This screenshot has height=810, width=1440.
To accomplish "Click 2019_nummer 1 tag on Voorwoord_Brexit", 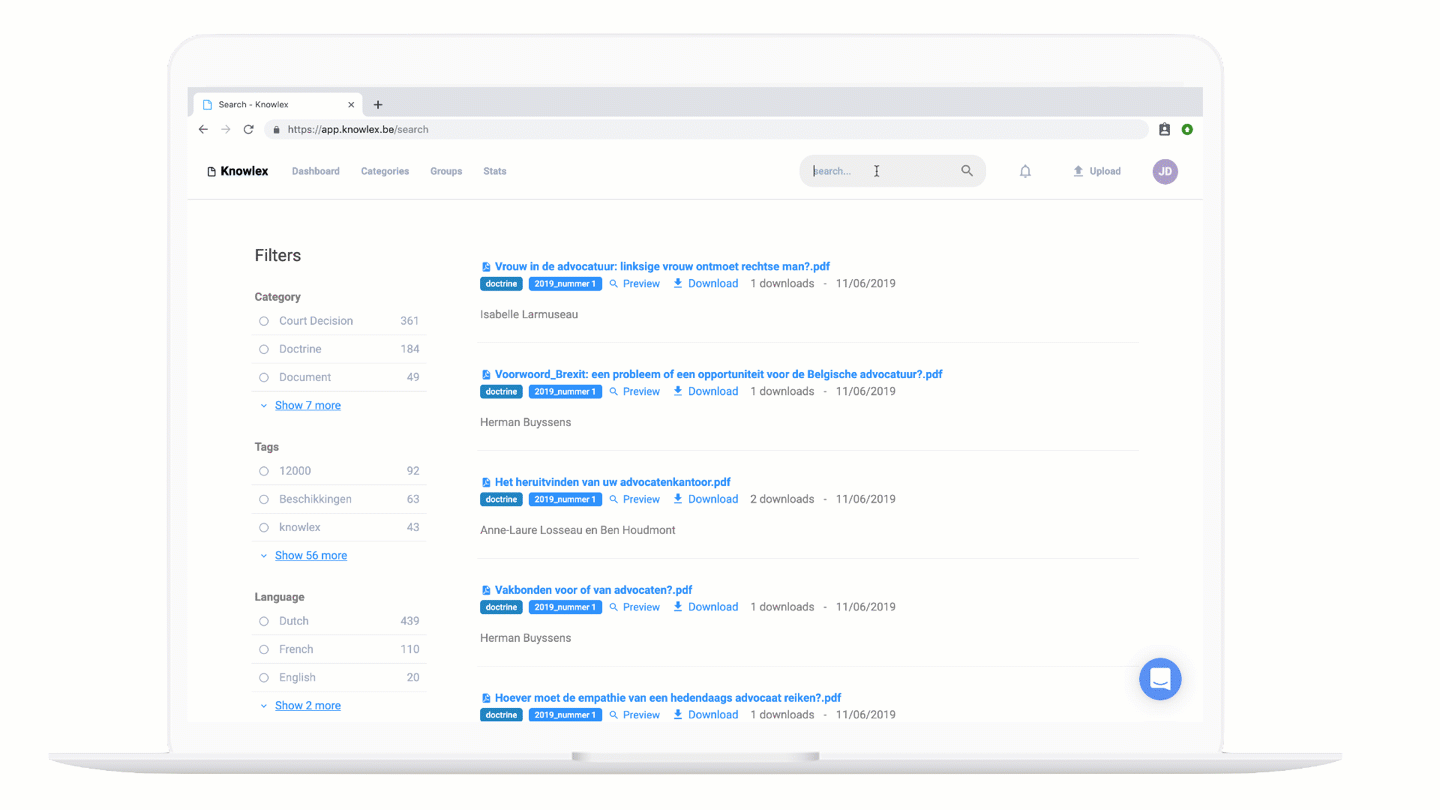I will click(x=565, y=392).
